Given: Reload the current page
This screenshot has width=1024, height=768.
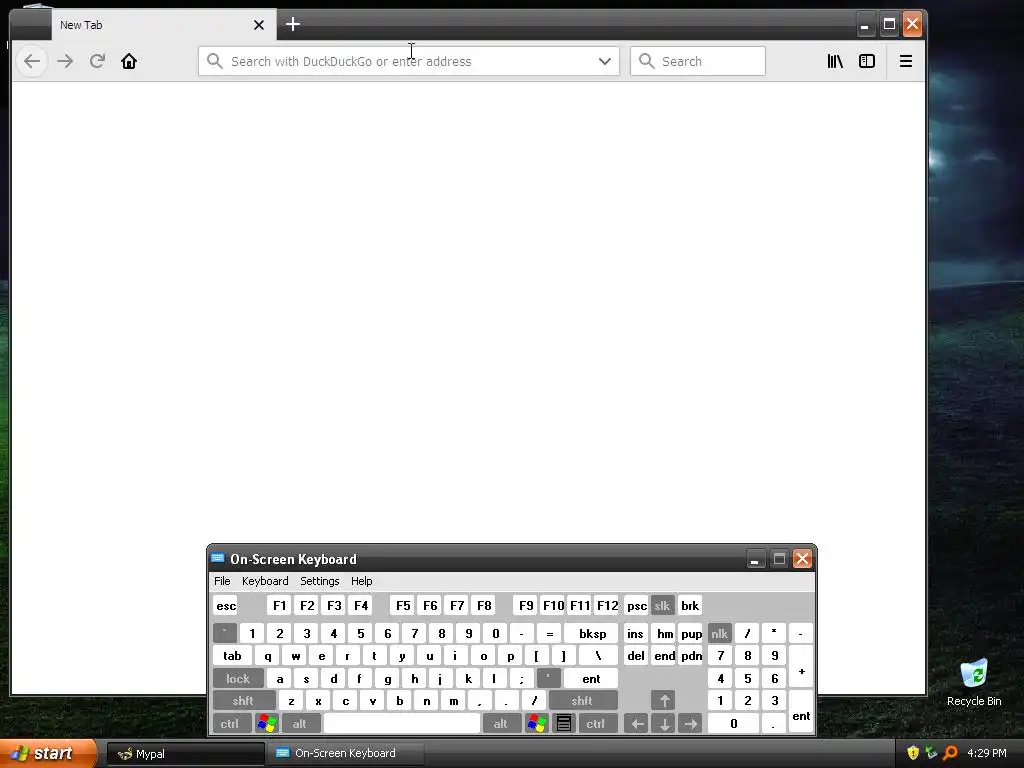Looking at the screenshot, I should 97,61.
